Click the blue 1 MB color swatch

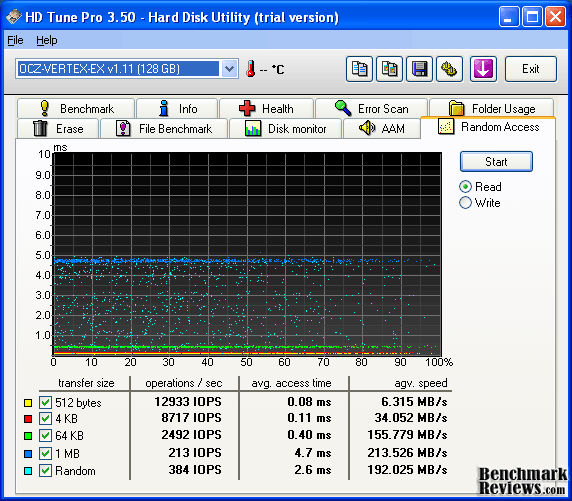tap(28, 454)
